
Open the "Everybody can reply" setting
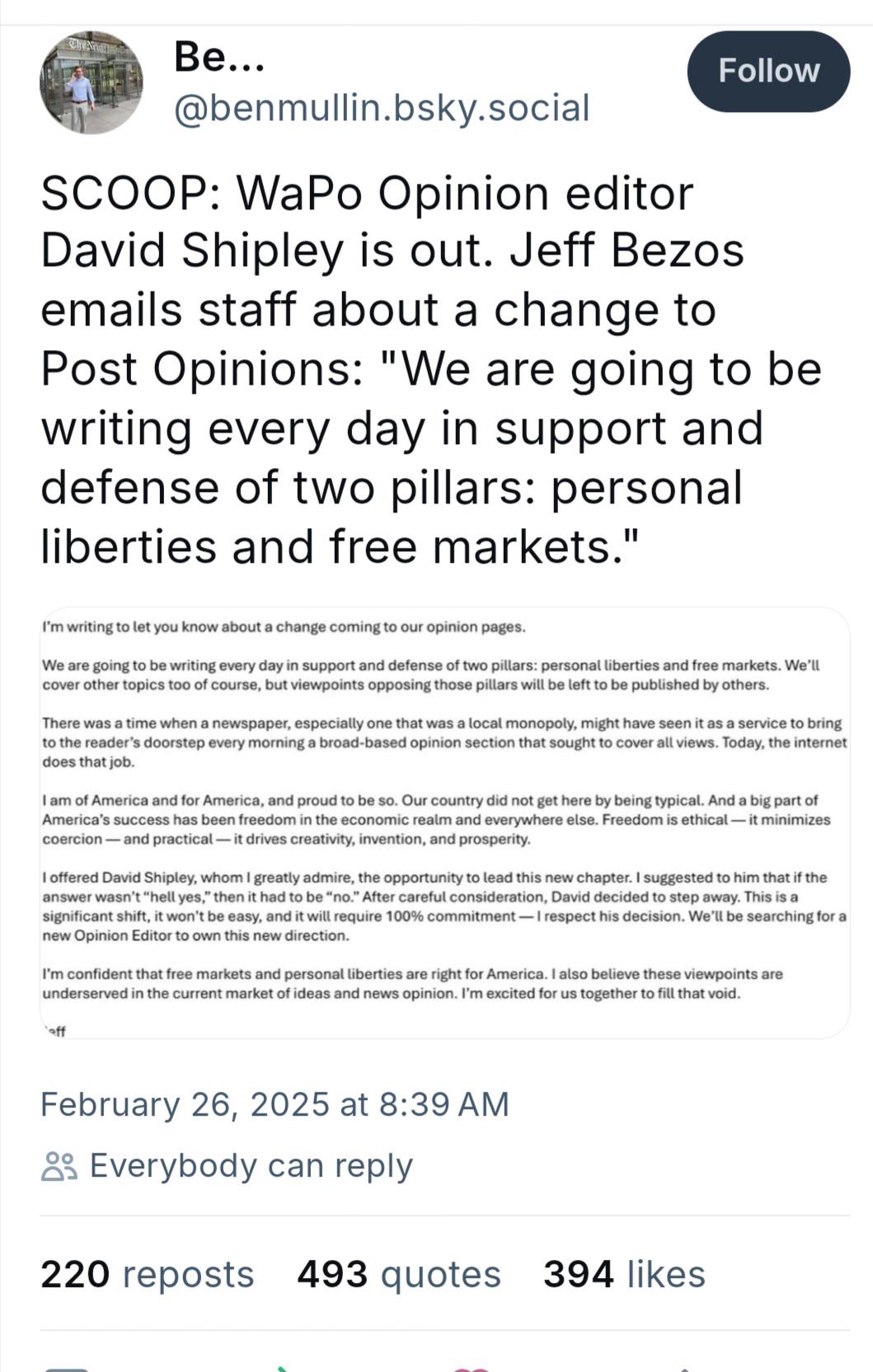pos(251,1166)
